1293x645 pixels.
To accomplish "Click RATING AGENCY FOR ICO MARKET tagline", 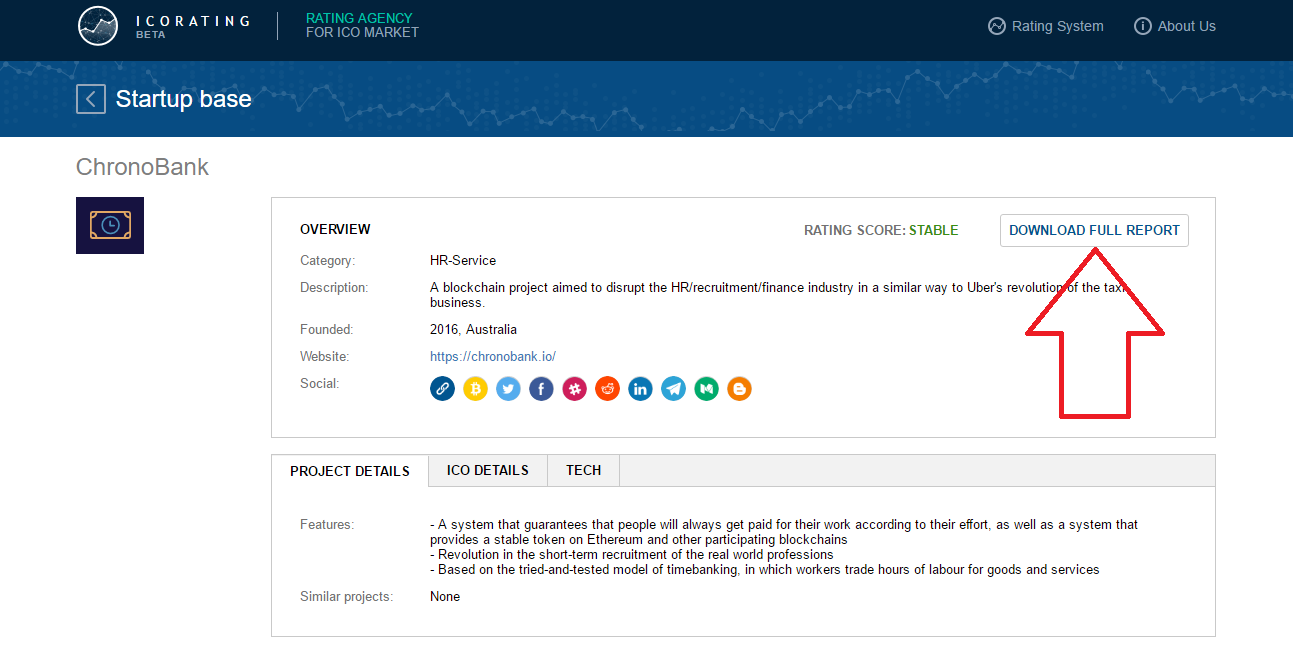I will 362,26.
